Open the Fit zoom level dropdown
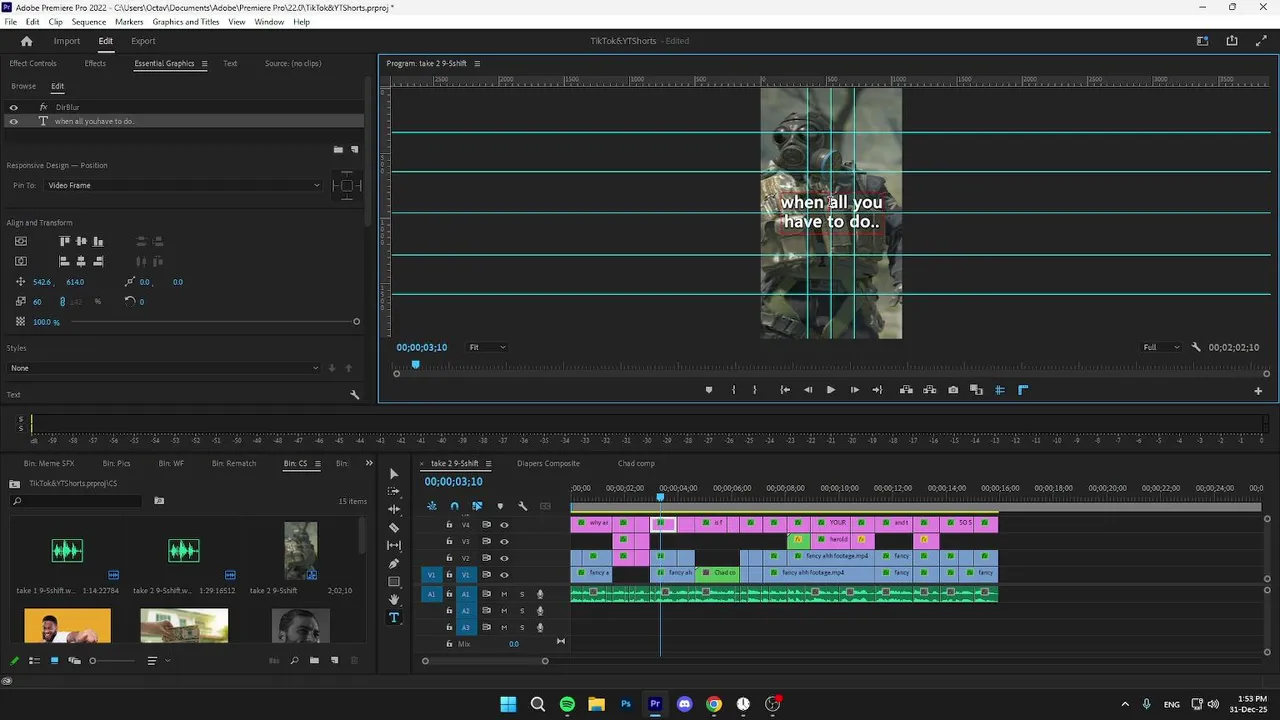 (487, 347)
